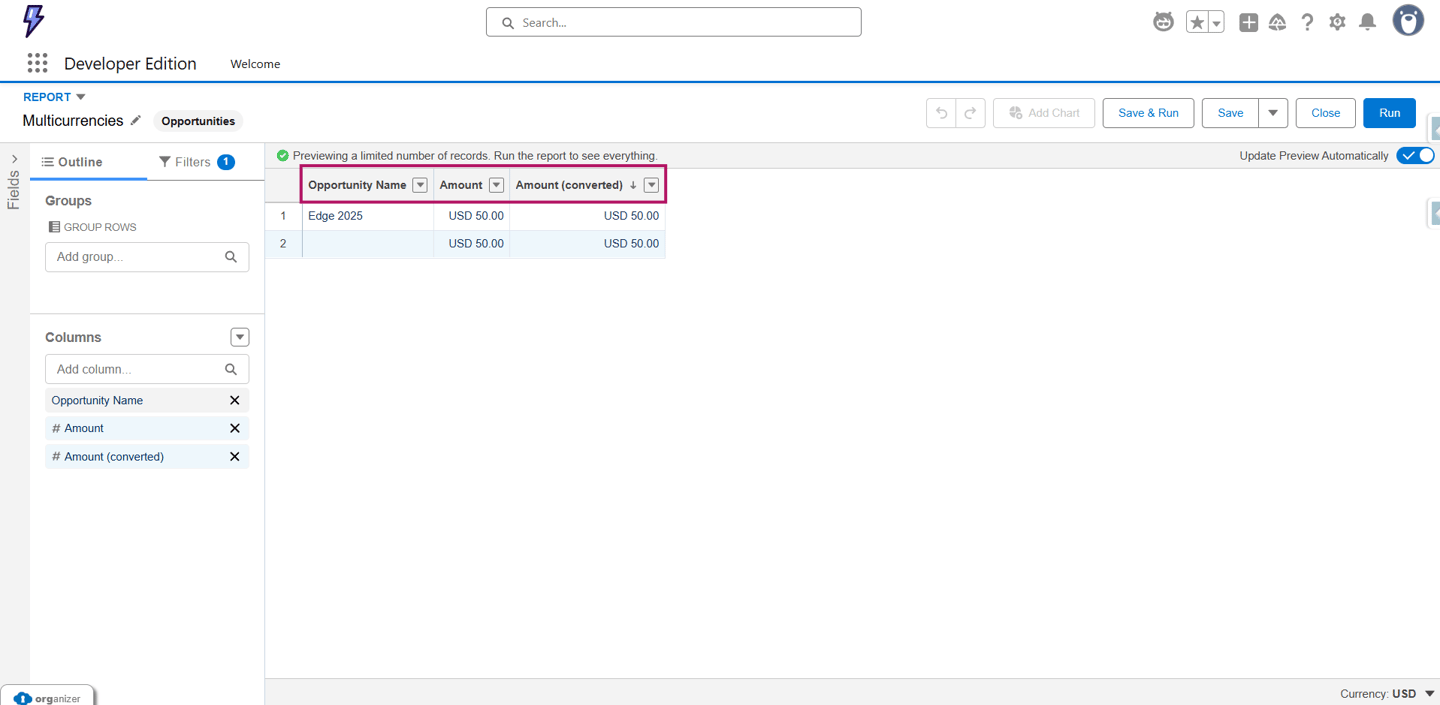1440x705 pixels.
Task: Click the Close button
Action: click(1326, 113)
